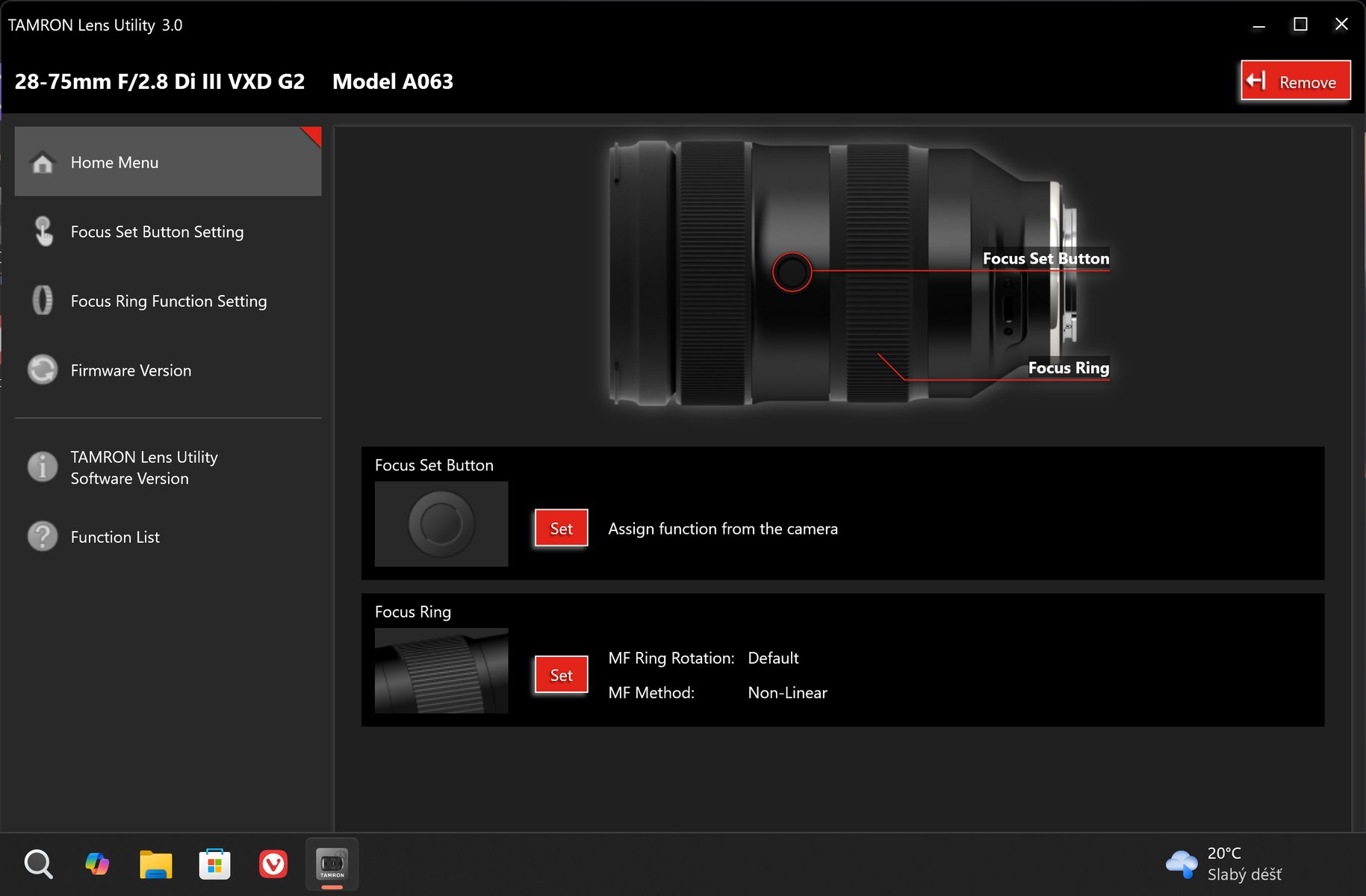Click the 28-75mm F/2.8 Di III VXD G2 lens name

pyautogui.click(x=160, y=81)
